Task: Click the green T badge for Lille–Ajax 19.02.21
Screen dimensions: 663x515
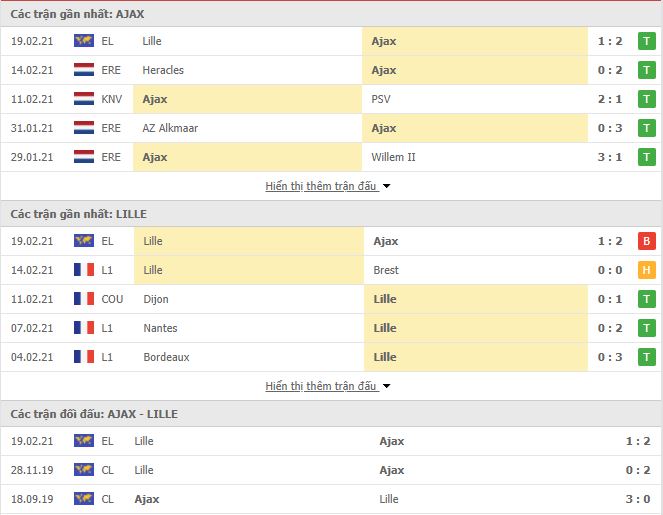Action: point(647,41)
